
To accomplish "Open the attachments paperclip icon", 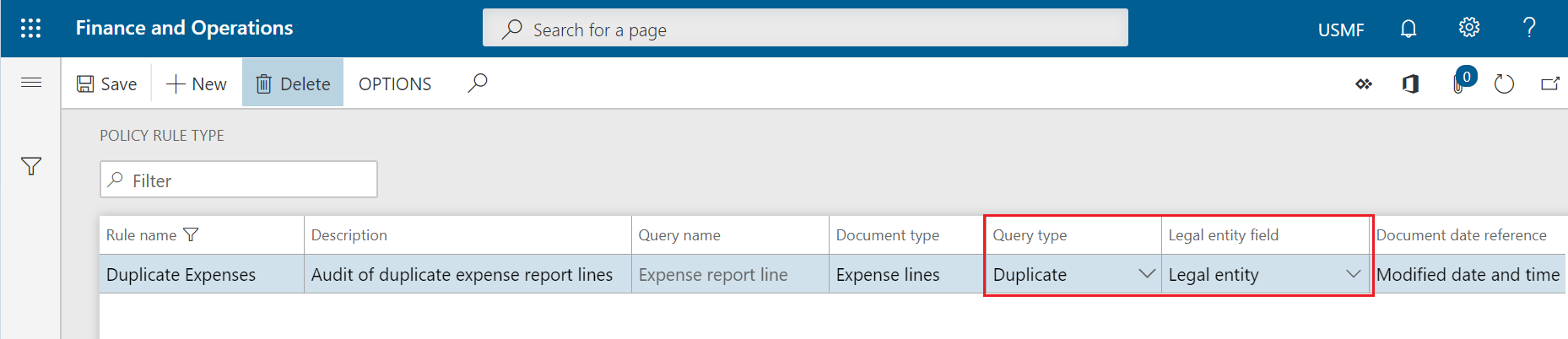I will (x=1458, y=83).
